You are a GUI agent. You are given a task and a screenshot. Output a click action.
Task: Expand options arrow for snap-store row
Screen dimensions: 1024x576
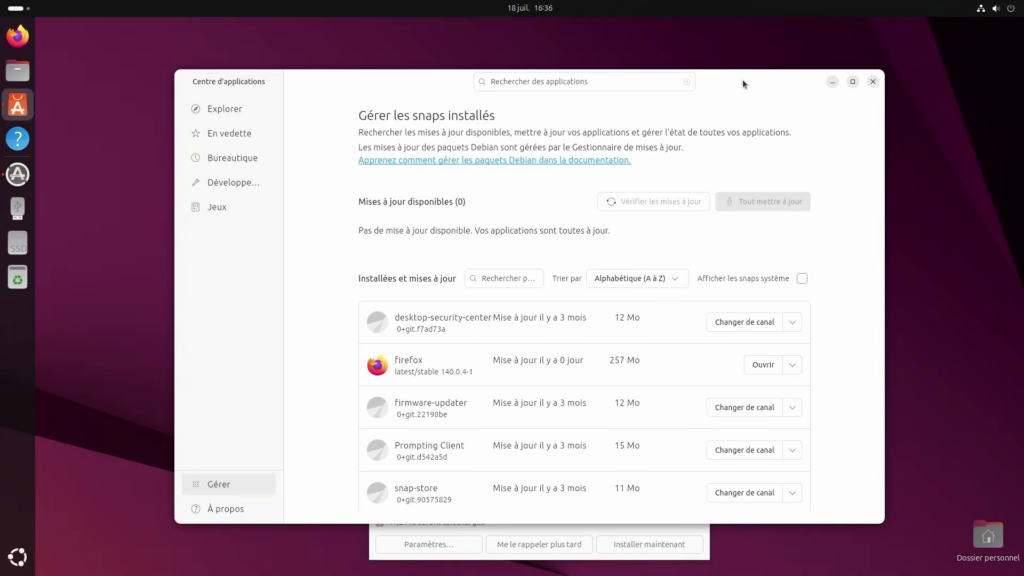tap(792, 493)
